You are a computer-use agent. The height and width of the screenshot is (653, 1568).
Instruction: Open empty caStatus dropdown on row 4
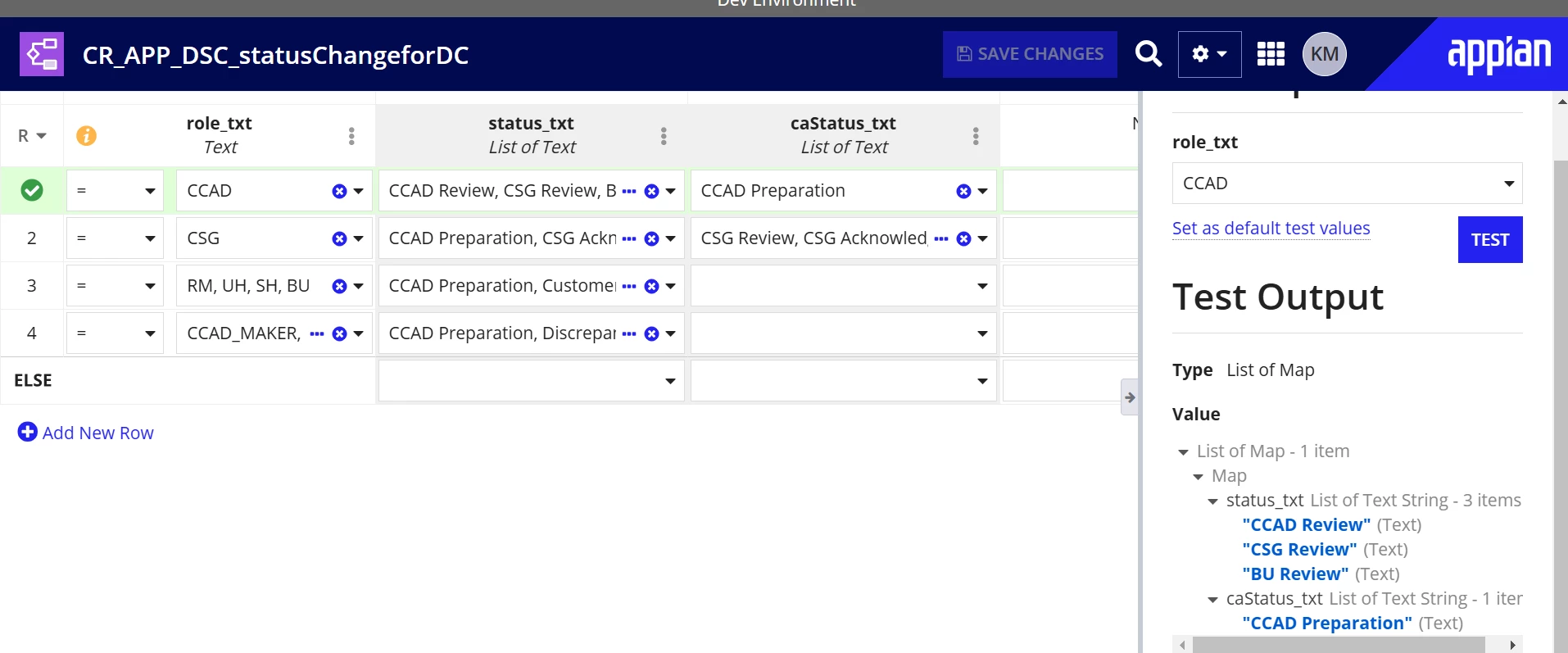pyautogui.click(x=843, y=333)
